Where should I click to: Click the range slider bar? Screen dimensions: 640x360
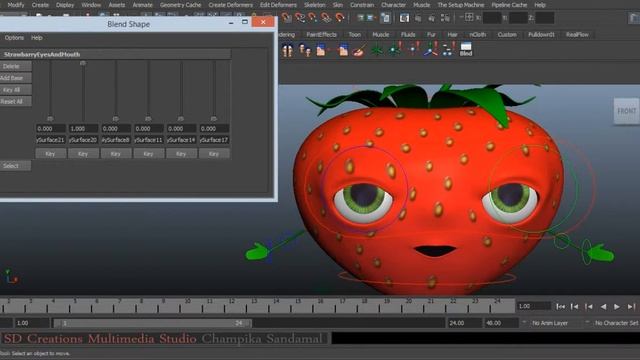153,323
